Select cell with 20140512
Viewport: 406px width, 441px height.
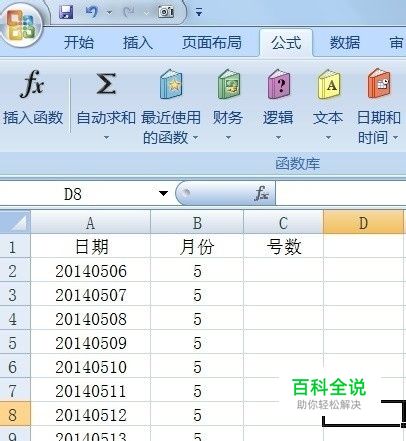pos(90,415)
